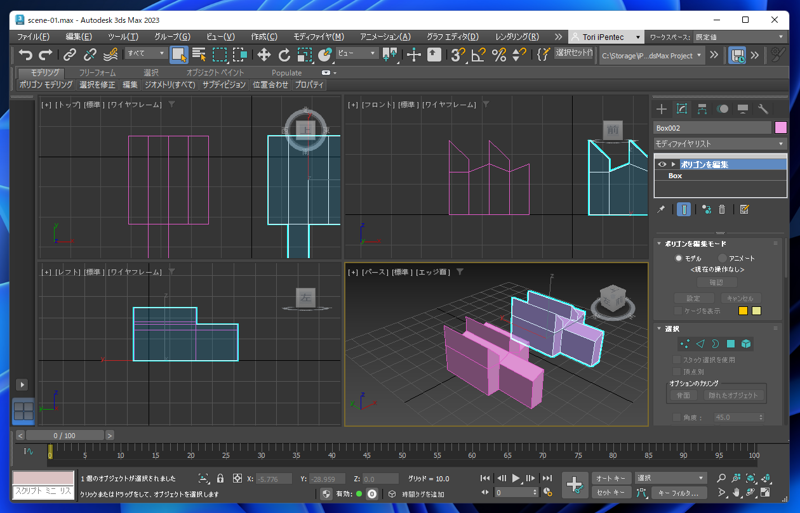This screenshot has height=513, width=800.
Task: Open the レンダリング(R) menu
Action: (x=517, y=37)
